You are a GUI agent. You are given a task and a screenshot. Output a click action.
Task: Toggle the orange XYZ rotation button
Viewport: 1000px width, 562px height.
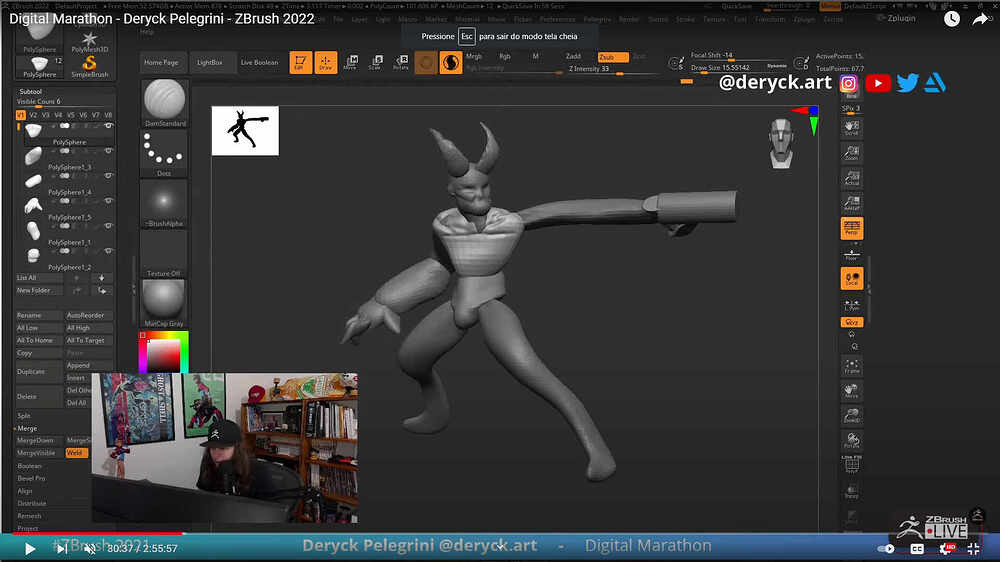coord(851,322)
